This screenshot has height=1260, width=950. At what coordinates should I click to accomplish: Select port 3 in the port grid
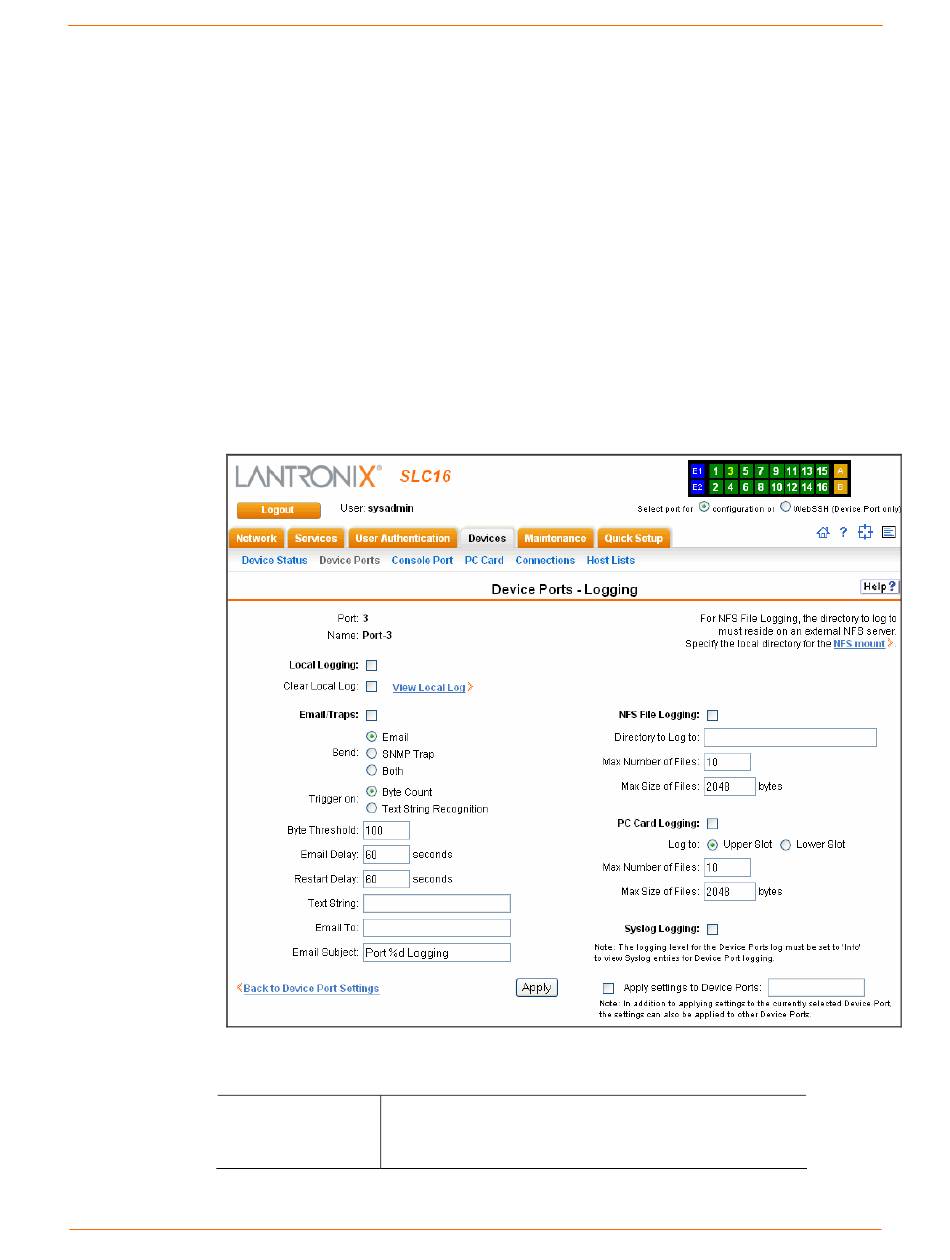731,471
